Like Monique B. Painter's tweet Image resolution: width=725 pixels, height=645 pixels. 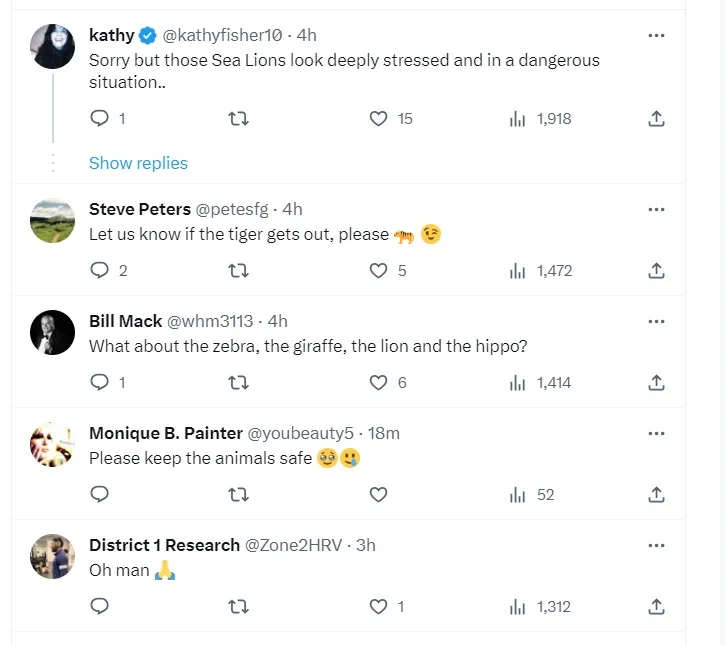coord(379,494)
